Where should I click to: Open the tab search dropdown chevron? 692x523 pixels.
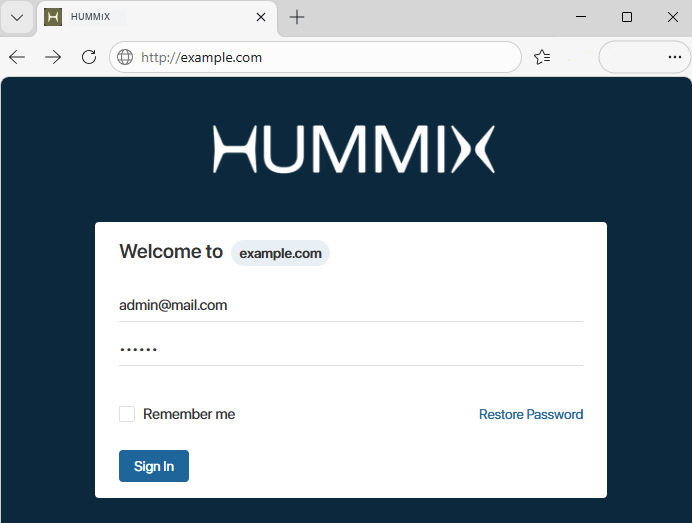click(17, 18)
